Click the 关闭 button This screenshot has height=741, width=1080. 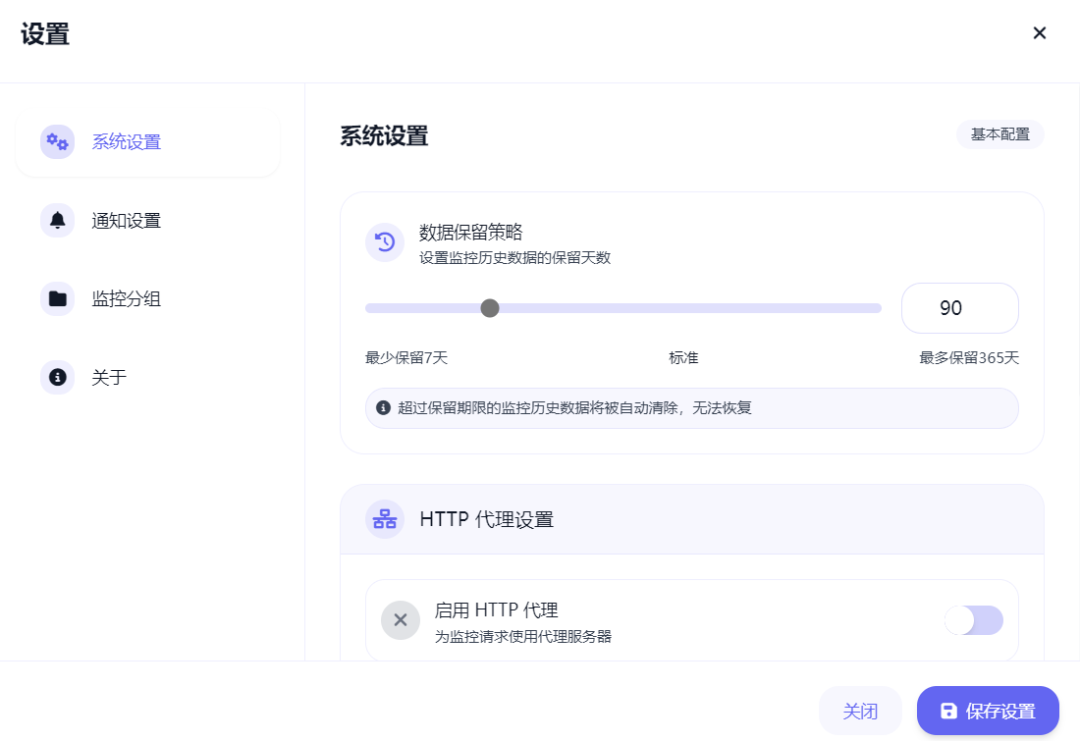(860, 711)
